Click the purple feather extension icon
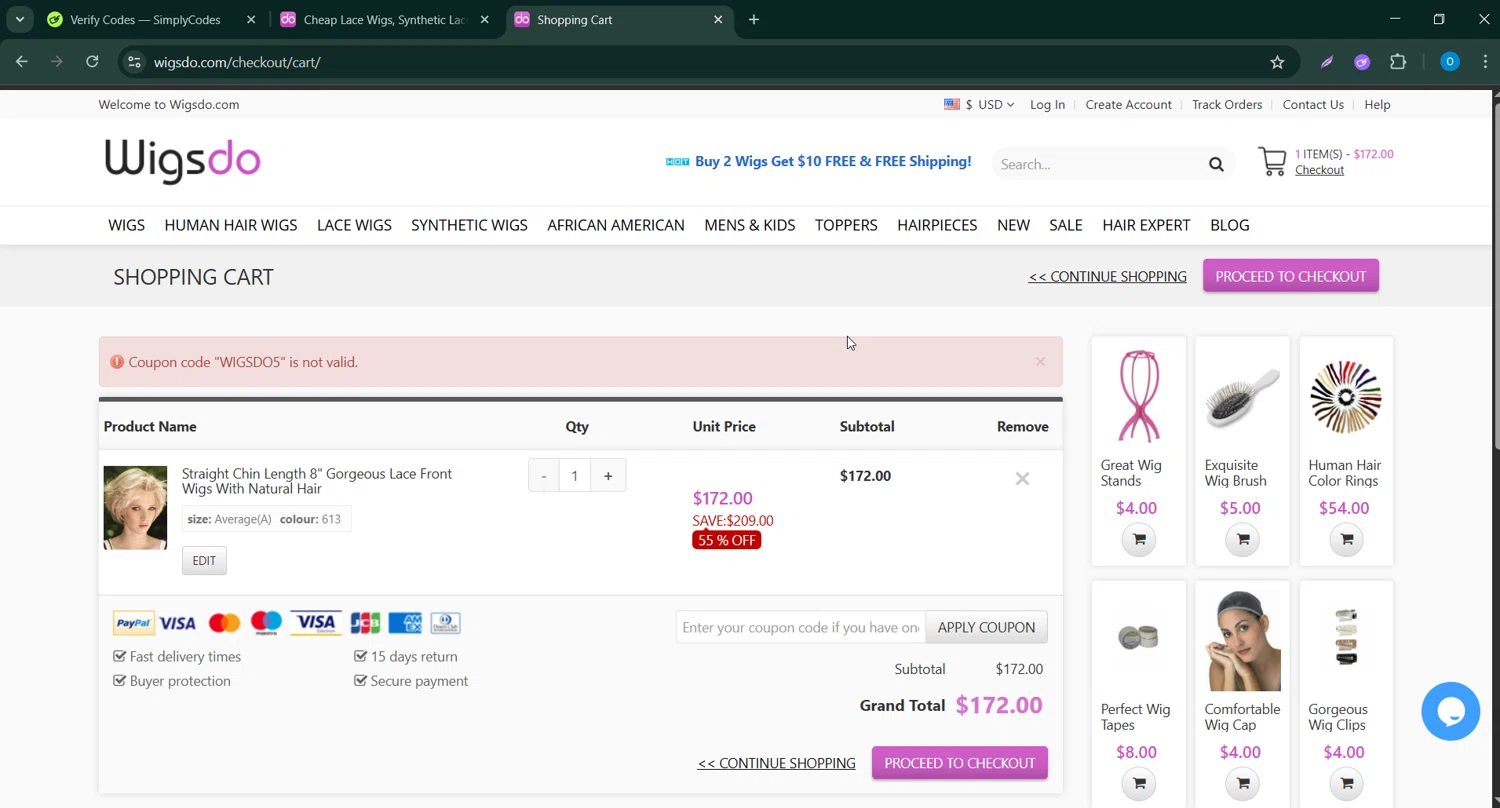Screen dimensions: 1500x808 [x=1327, y=62]
